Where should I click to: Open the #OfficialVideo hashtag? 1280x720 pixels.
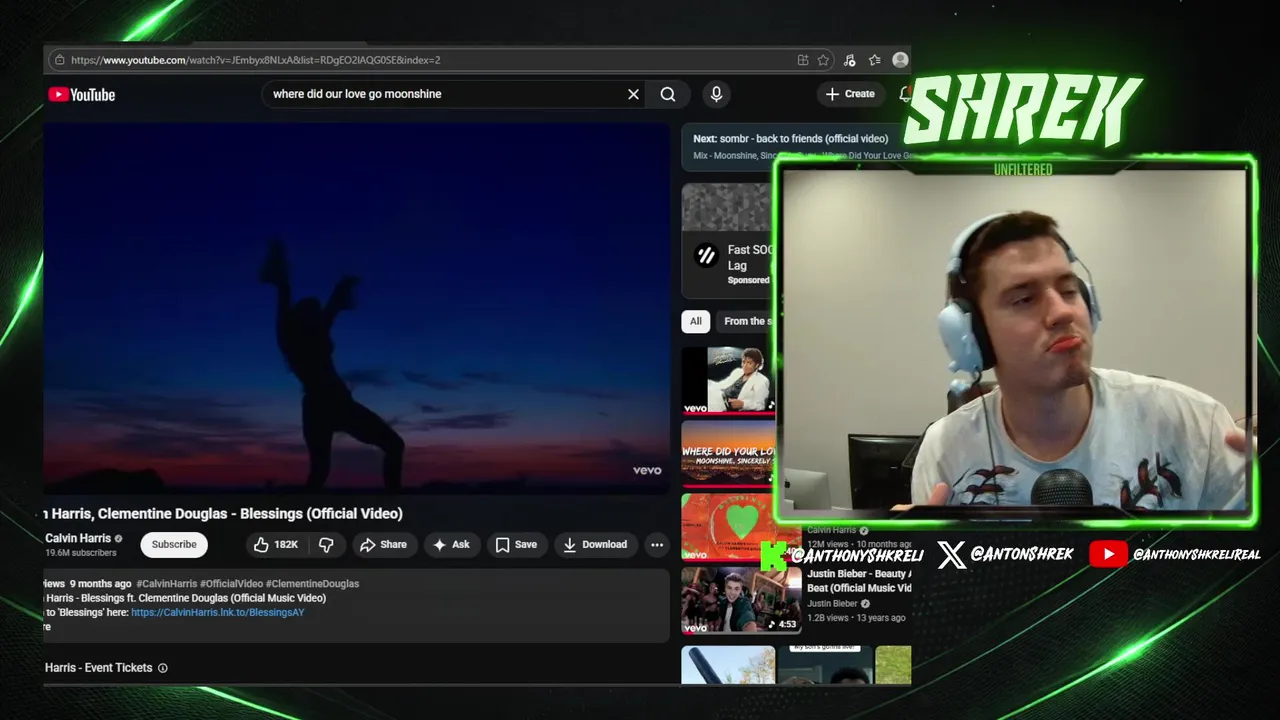point(231,584)
